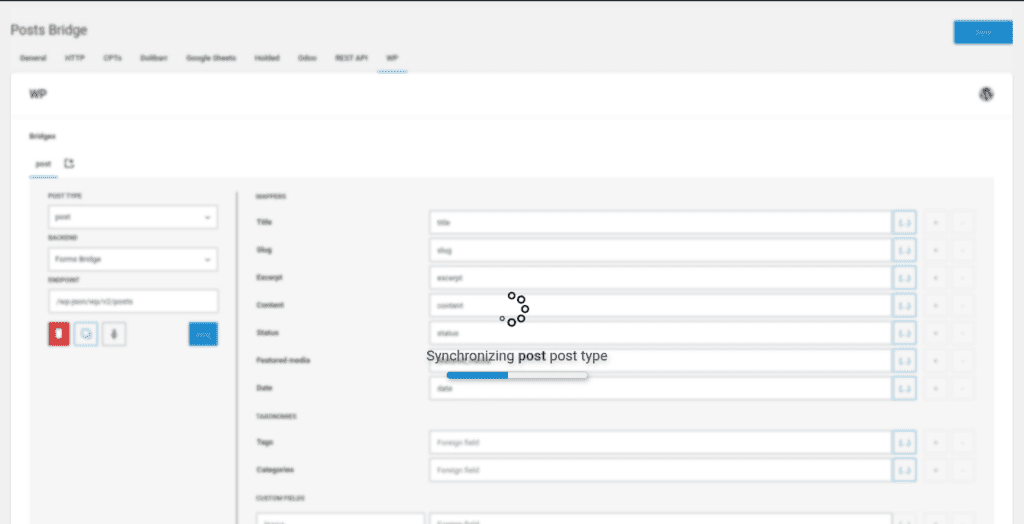Focus the Title mapping field
This screenshot has width=1024, height=524.
[x=660, y=223]
